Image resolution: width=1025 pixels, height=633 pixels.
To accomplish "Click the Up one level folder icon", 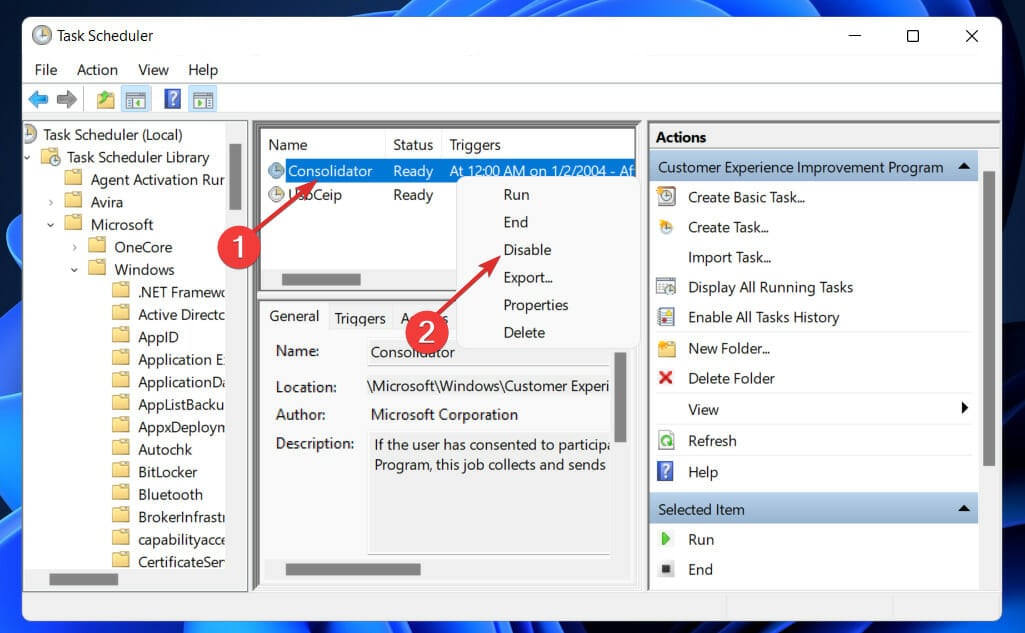I will tap(105, 99).
